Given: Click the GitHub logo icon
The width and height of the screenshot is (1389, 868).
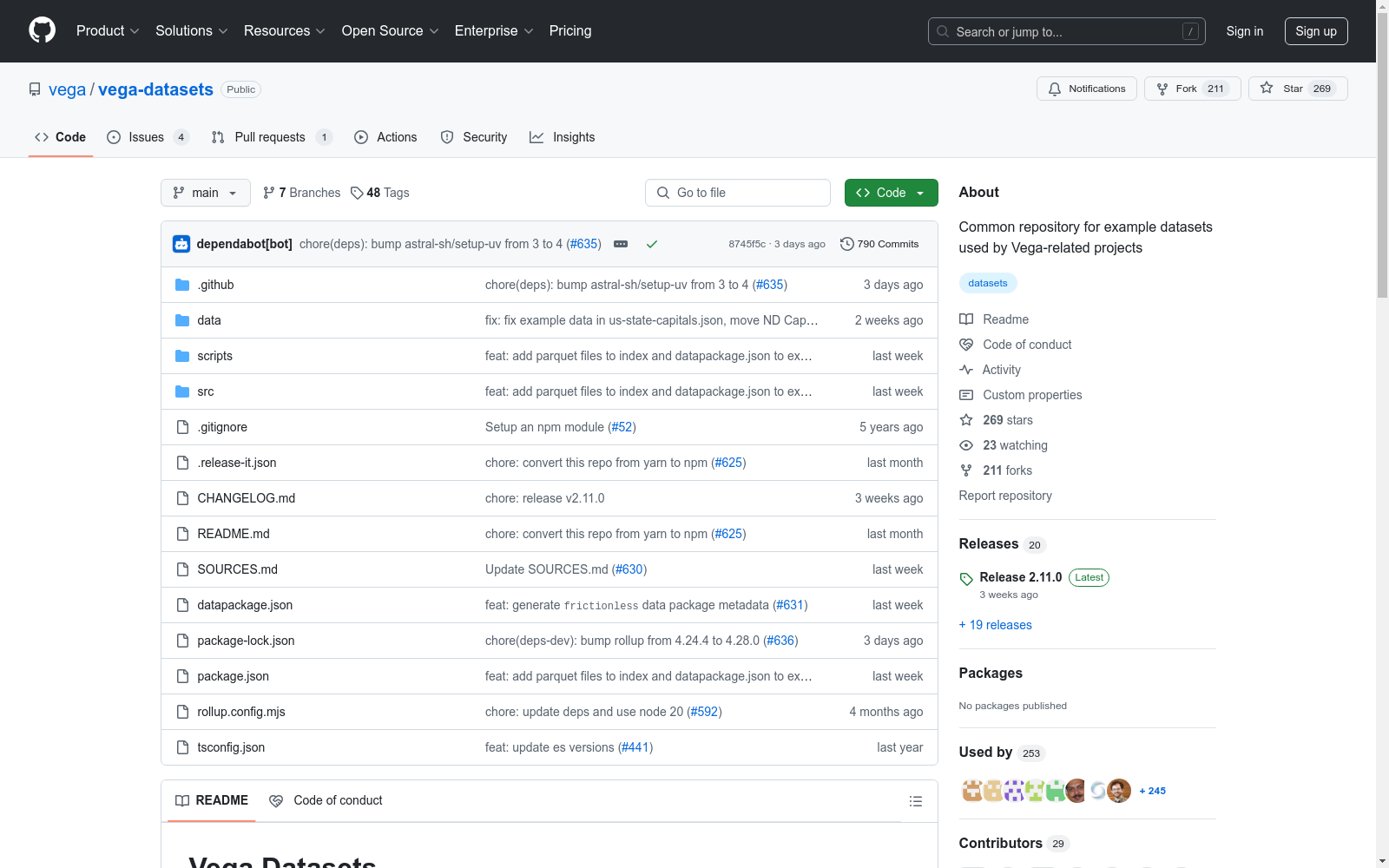Looking at the screenshot, I should pyautogui.click(x=42, y=30).
